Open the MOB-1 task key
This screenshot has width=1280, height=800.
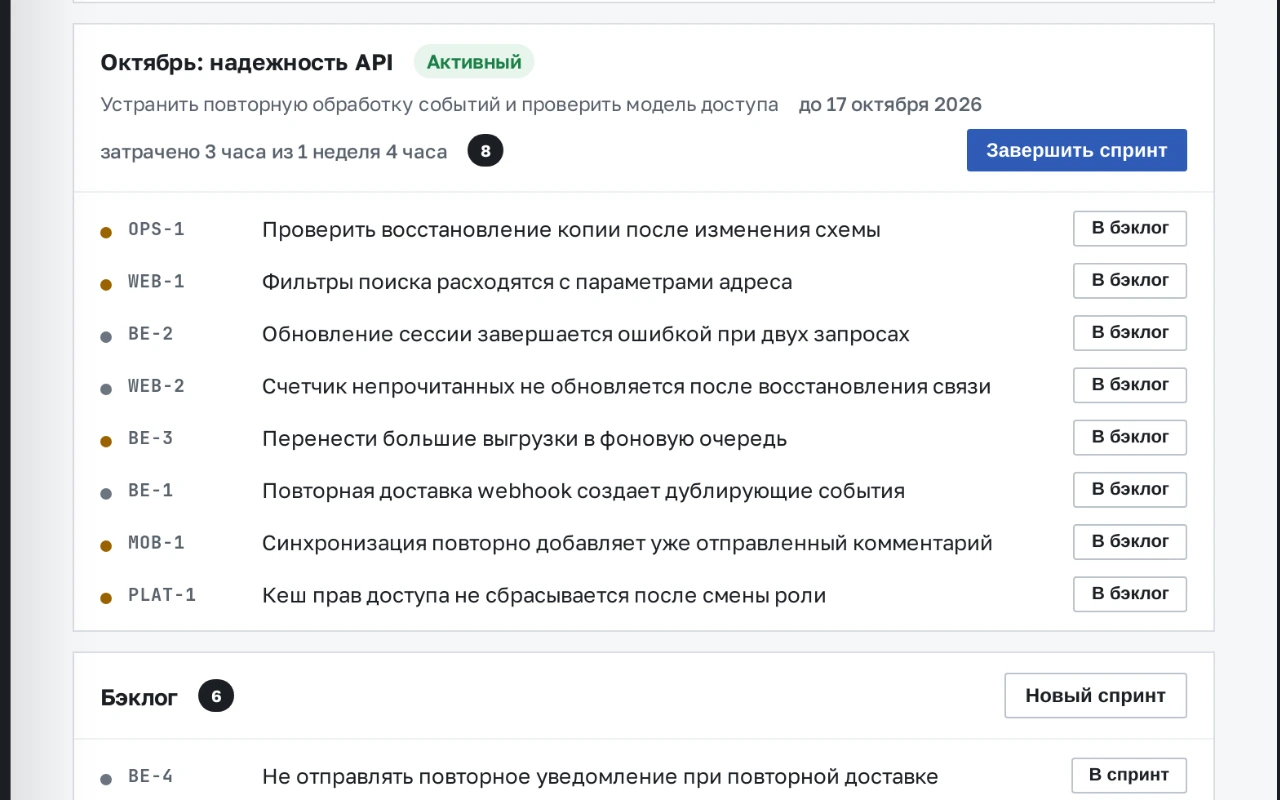coord(157,542)
